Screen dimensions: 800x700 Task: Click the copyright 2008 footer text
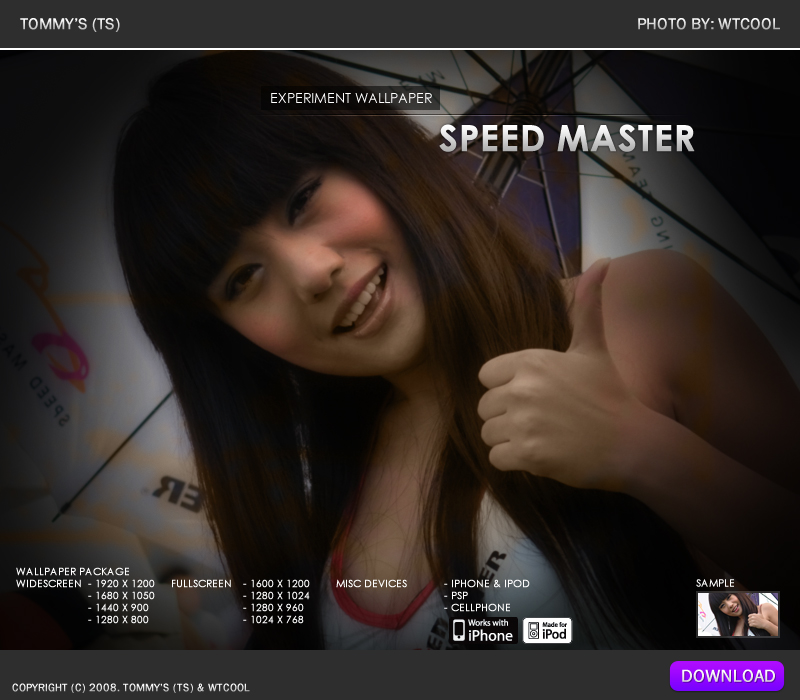131,687
